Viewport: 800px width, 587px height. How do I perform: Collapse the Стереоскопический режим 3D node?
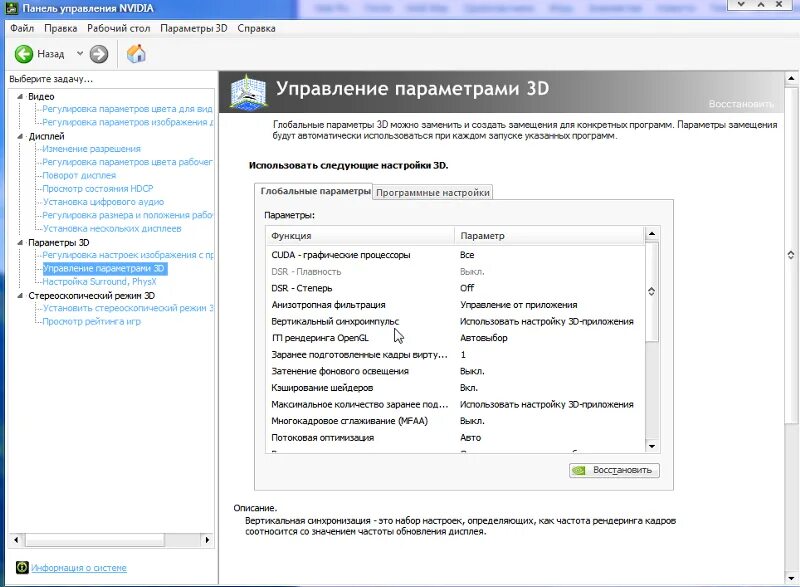20,295
